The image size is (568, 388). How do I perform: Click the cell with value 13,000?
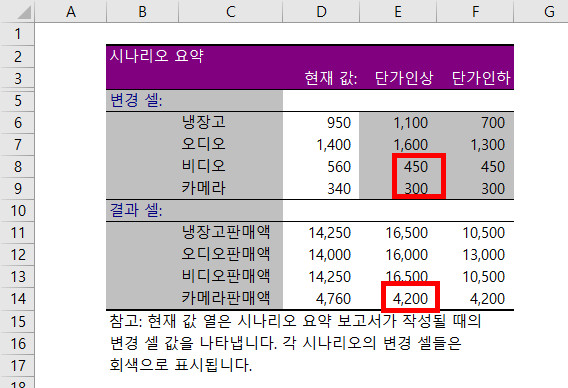point(475,255)
